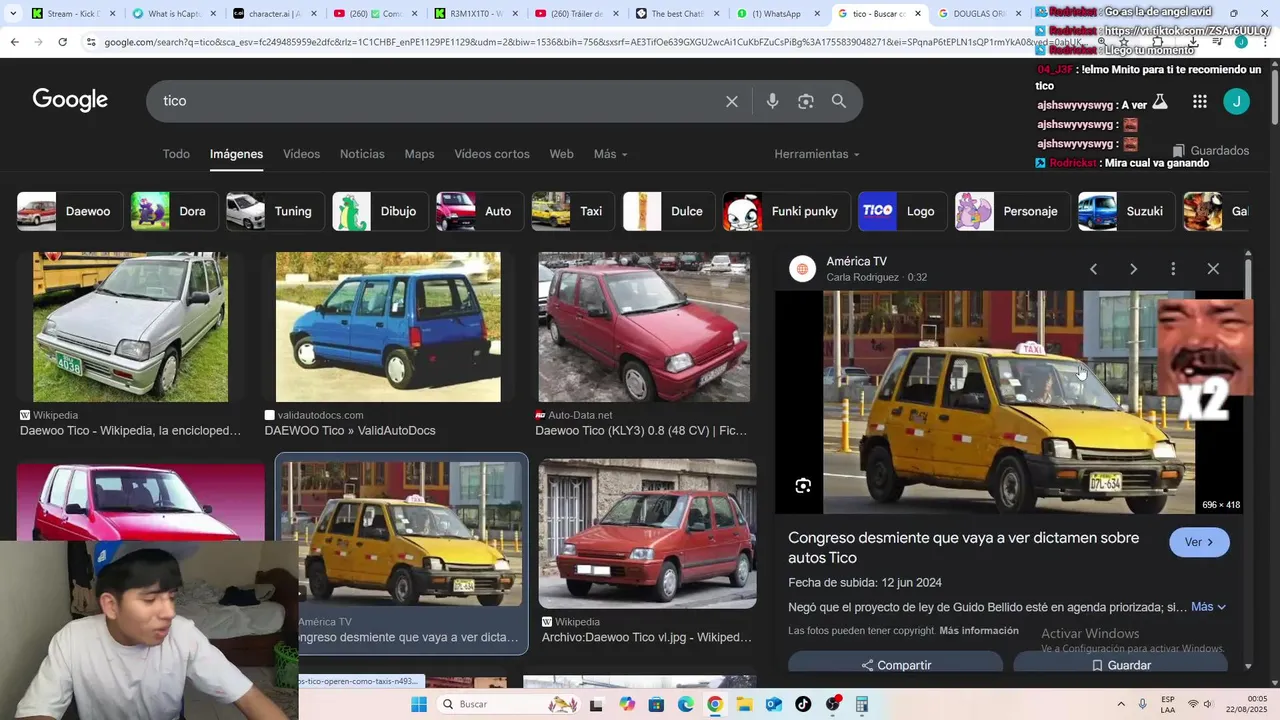This screenshot has height=720, width=1280.
Task: Open browser tab search dropdown
Action: pyautogui.click(x=13, y=14)
